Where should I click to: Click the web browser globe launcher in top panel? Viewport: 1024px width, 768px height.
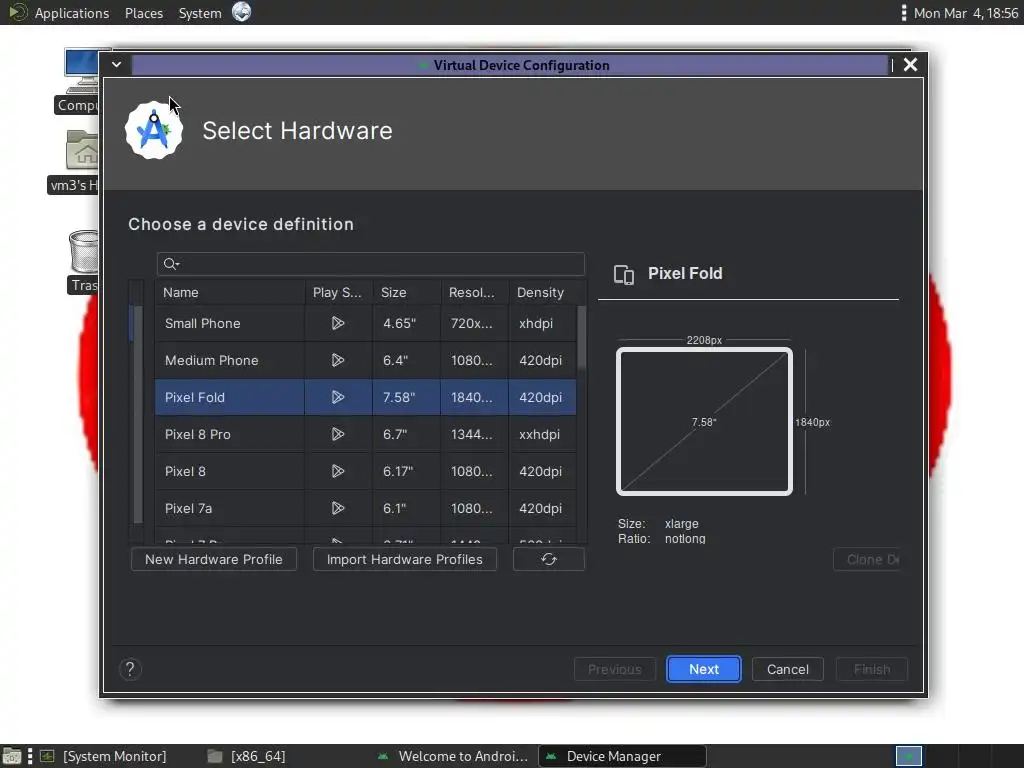pos(242,12)
